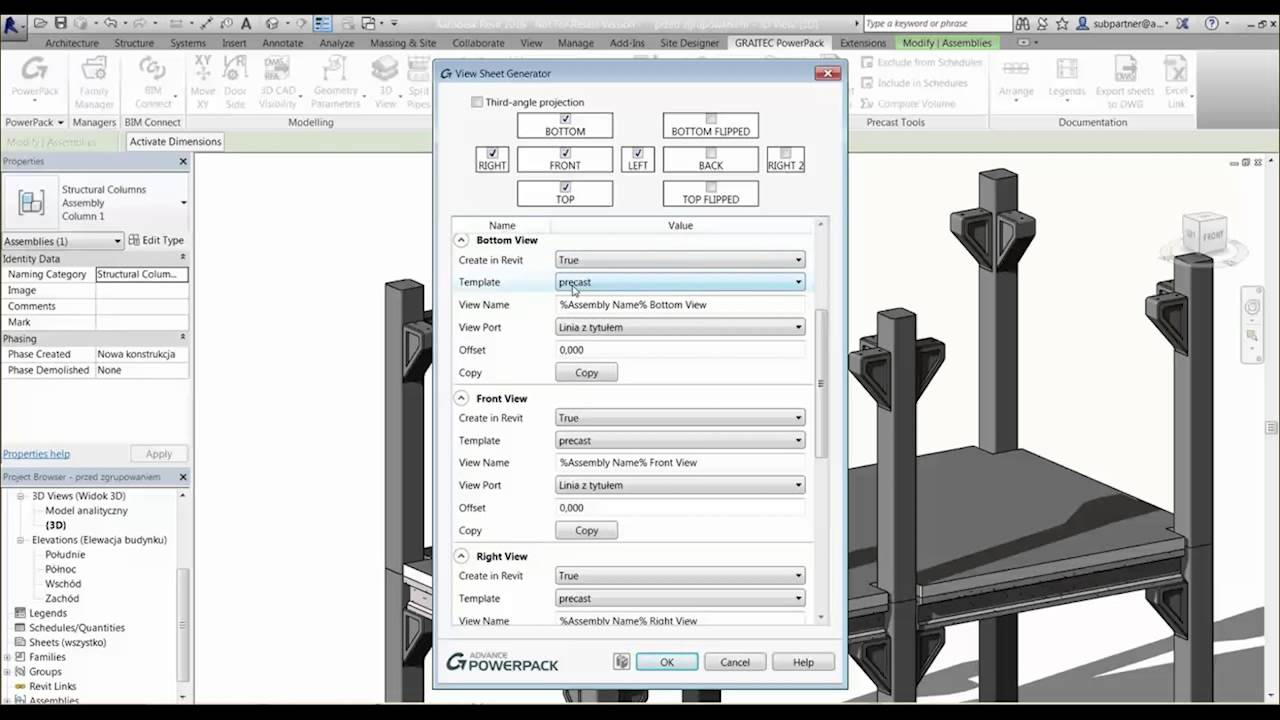
Task: Open Bottom View 'Create in Revit' dropdown
Action: [x=680, y=260]
